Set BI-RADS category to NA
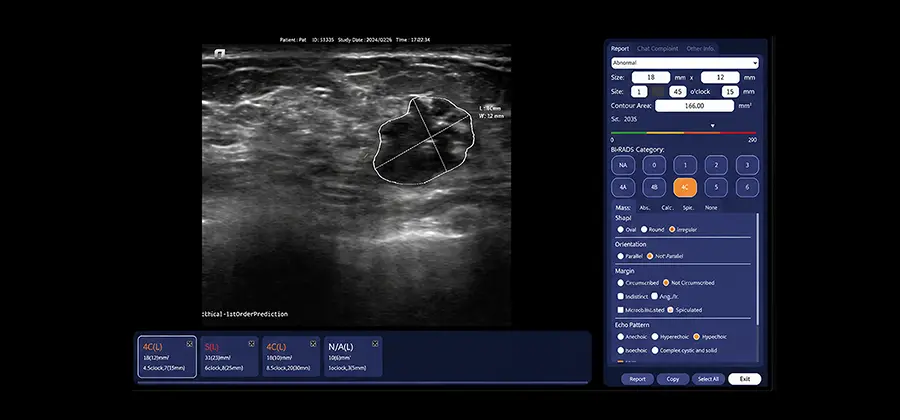900x420 pixels. [x=623, y=165]
